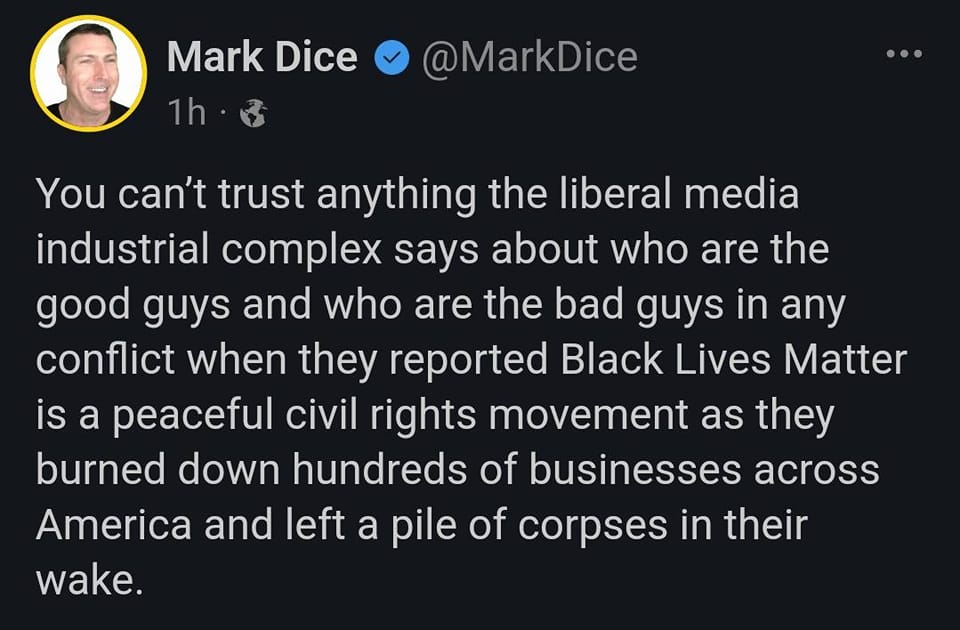The width and height of the screenshot is (960, 630).
Task: Visit the @MarkDice handle link
Action: (x=529, y=58)
